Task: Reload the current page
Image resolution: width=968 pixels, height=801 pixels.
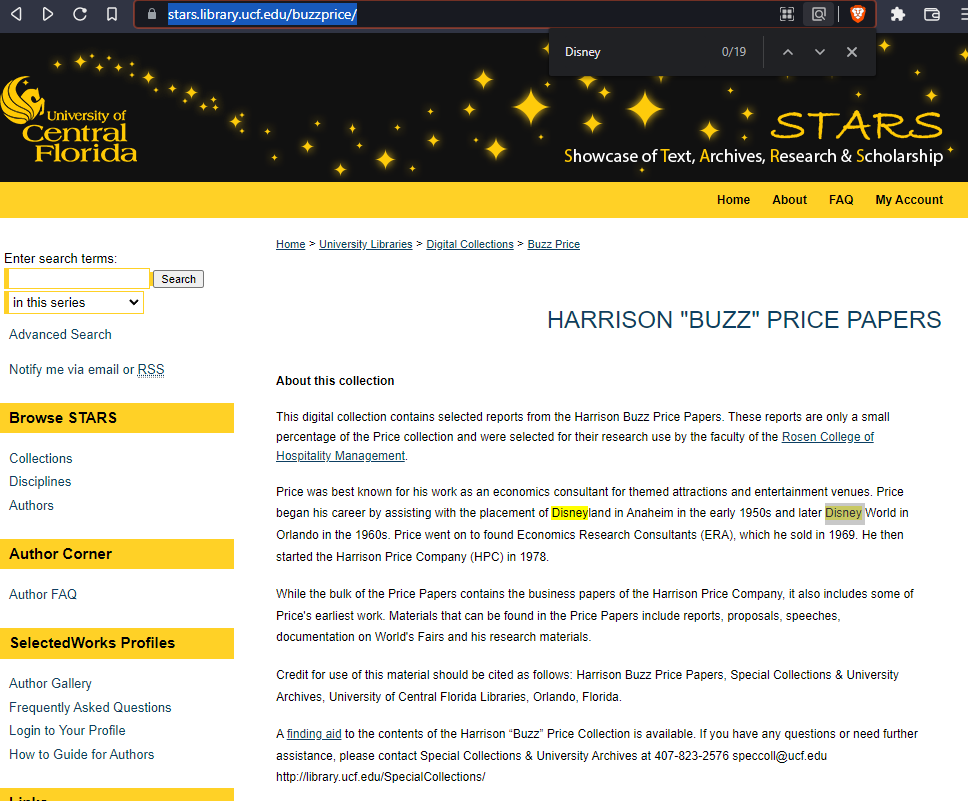Action: (x=80, y=14)
